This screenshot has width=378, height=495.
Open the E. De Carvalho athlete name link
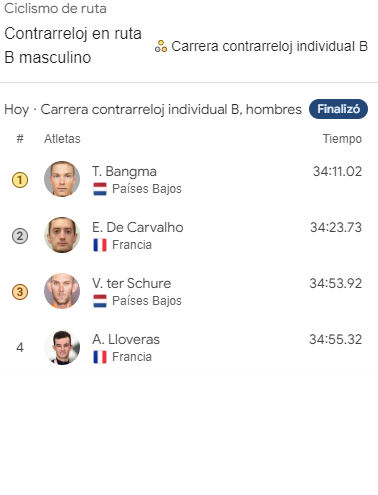(x=138, y=227)
